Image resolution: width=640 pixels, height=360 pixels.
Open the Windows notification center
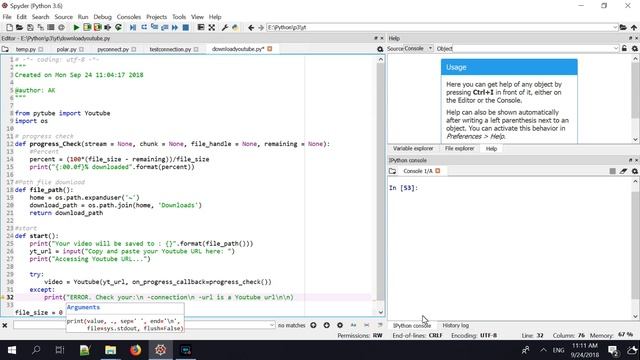[x=613, y=350]
